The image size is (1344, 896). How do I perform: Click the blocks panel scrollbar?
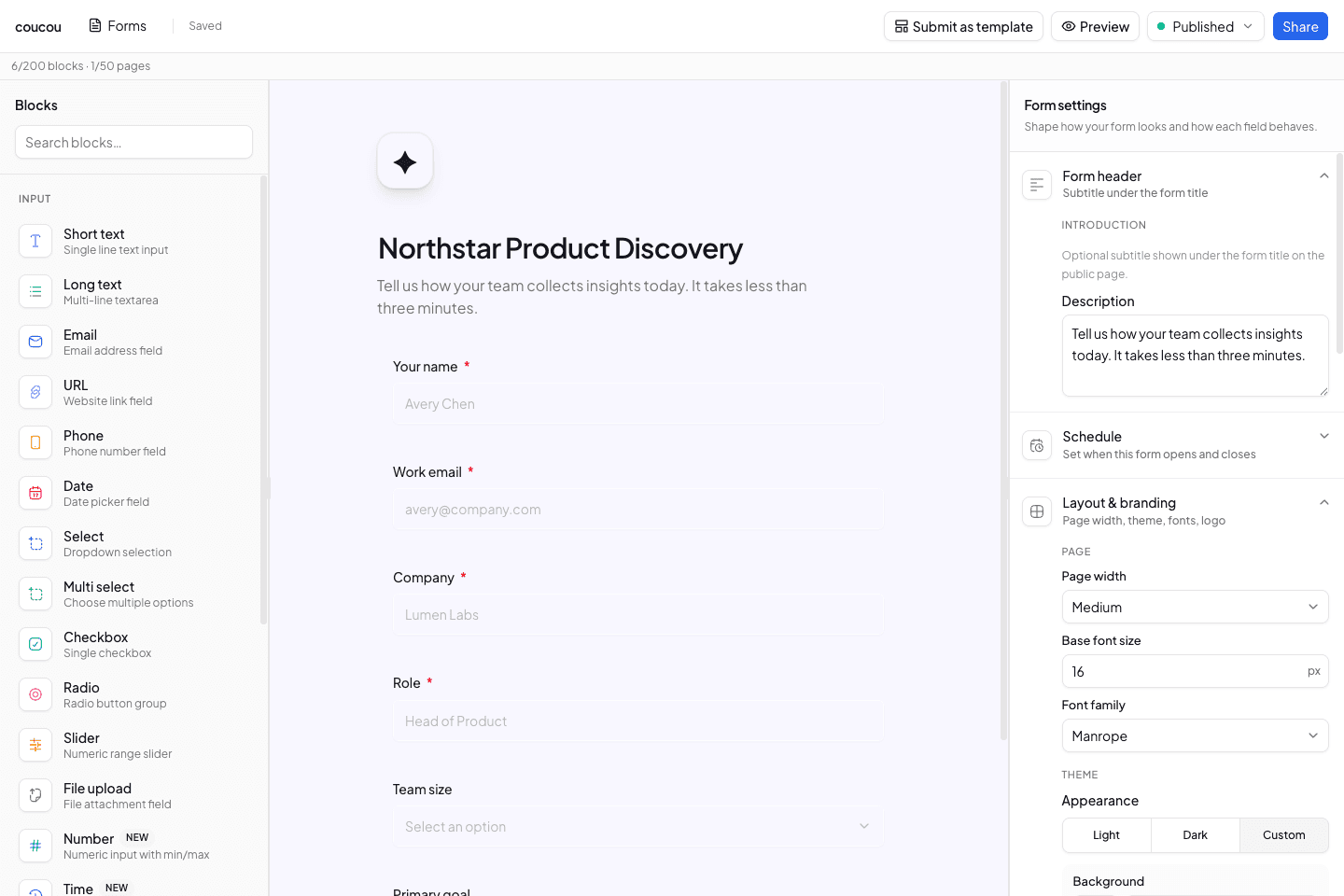pos(263,399)
